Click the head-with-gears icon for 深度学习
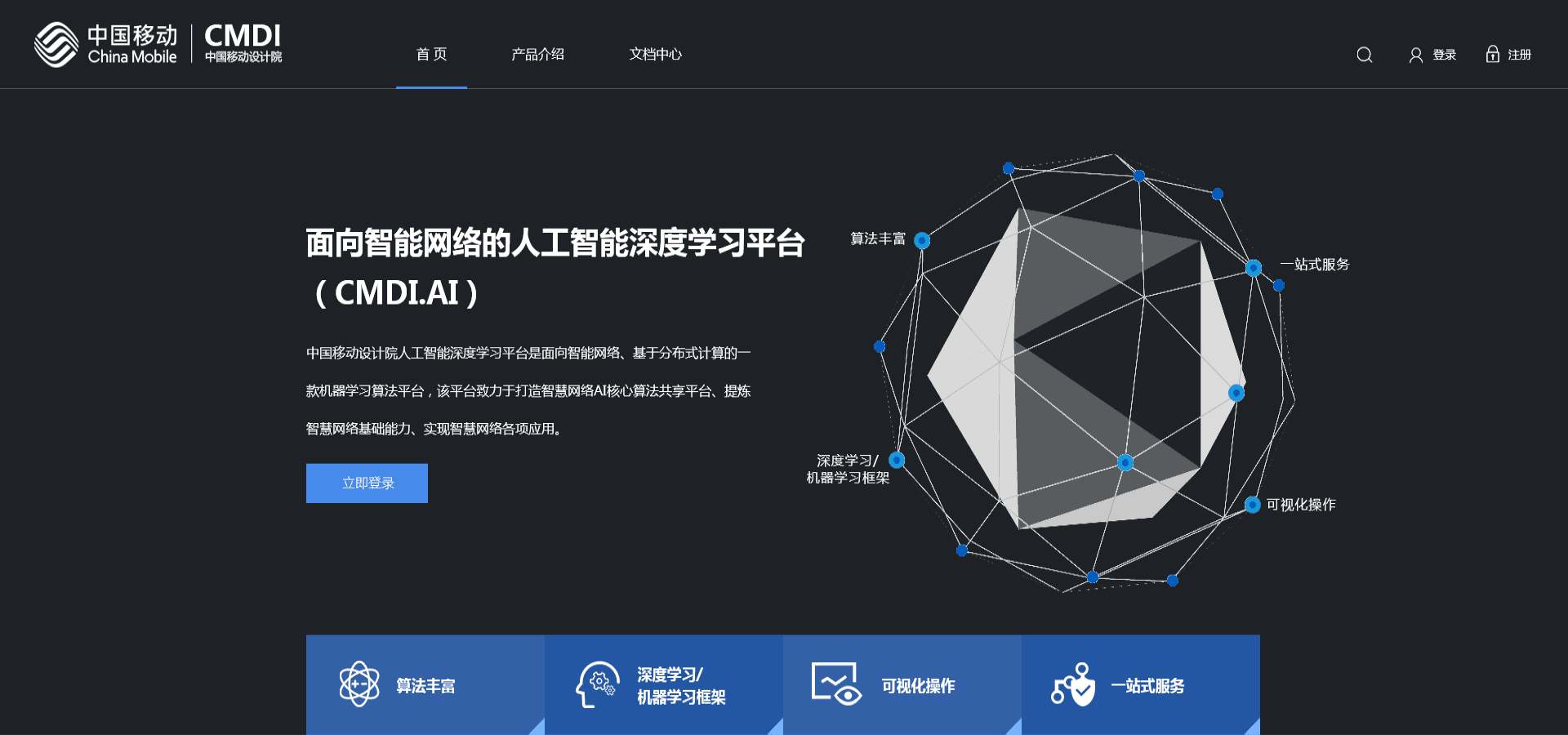The height and width of the screenshot is (735, 1568). coord(597,684)
